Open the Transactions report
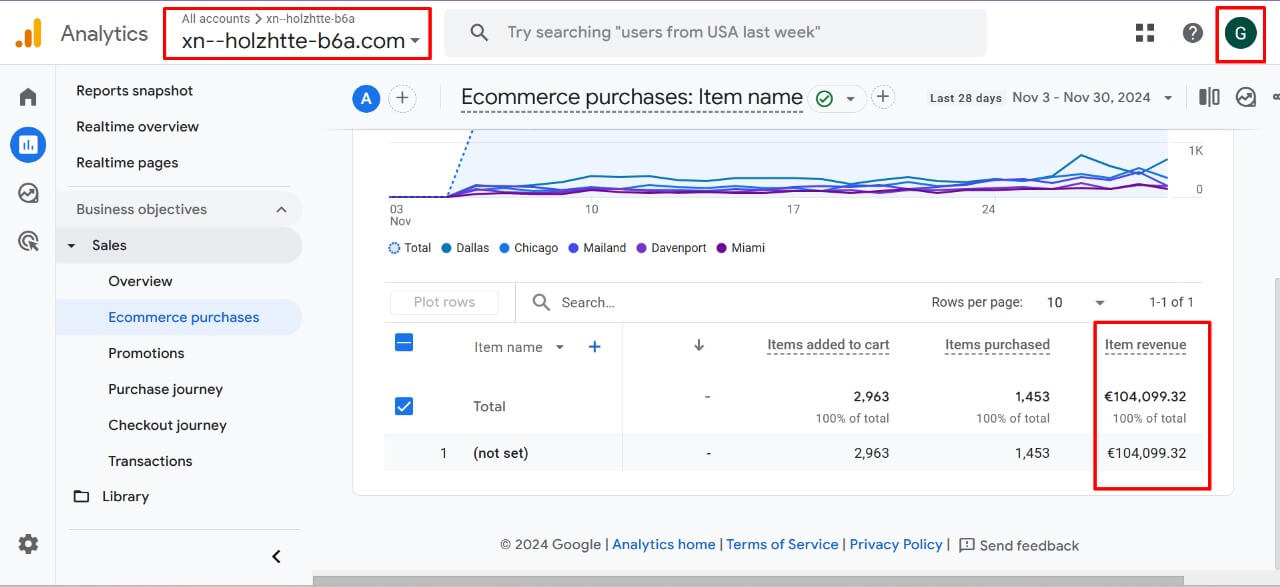1280x587 pixels. tap(150, 461)
